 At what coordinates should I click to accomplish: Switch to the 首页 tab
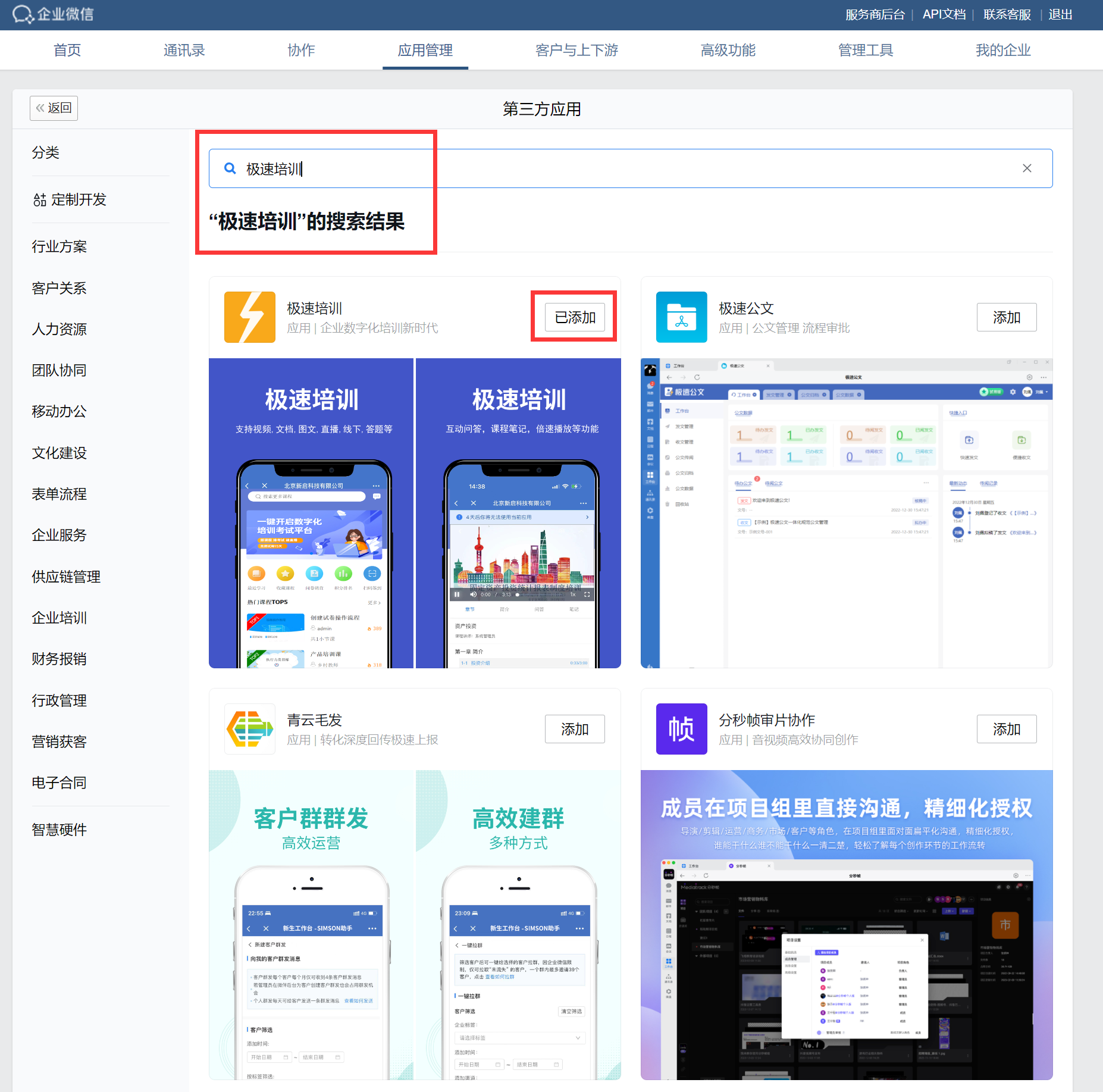pos(67,50)
